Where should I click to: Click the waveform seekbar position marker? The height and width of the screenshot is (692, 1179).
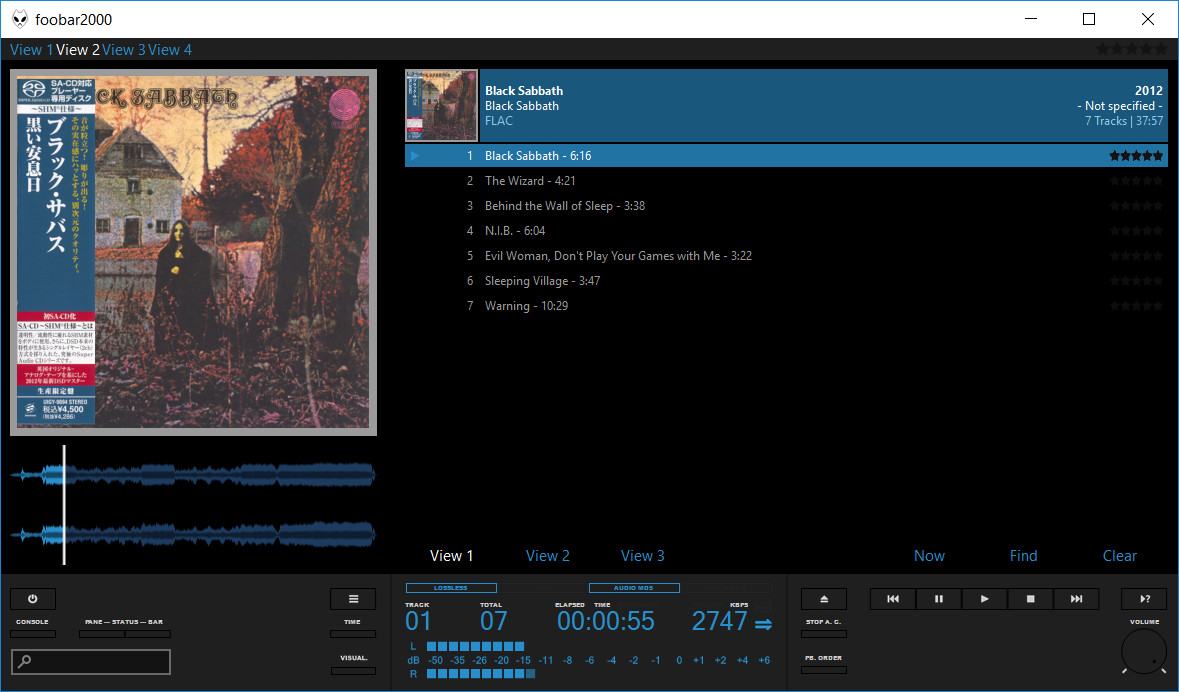tap(64, 505)
